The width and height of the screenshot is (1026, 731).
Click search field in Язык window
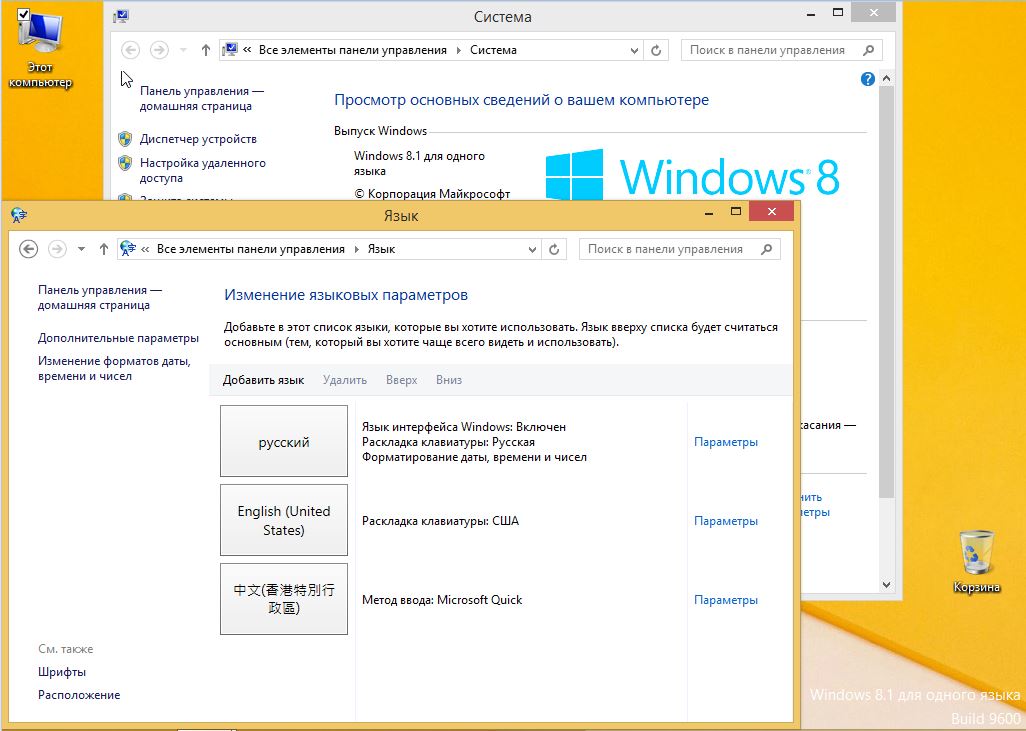point(668,249)
